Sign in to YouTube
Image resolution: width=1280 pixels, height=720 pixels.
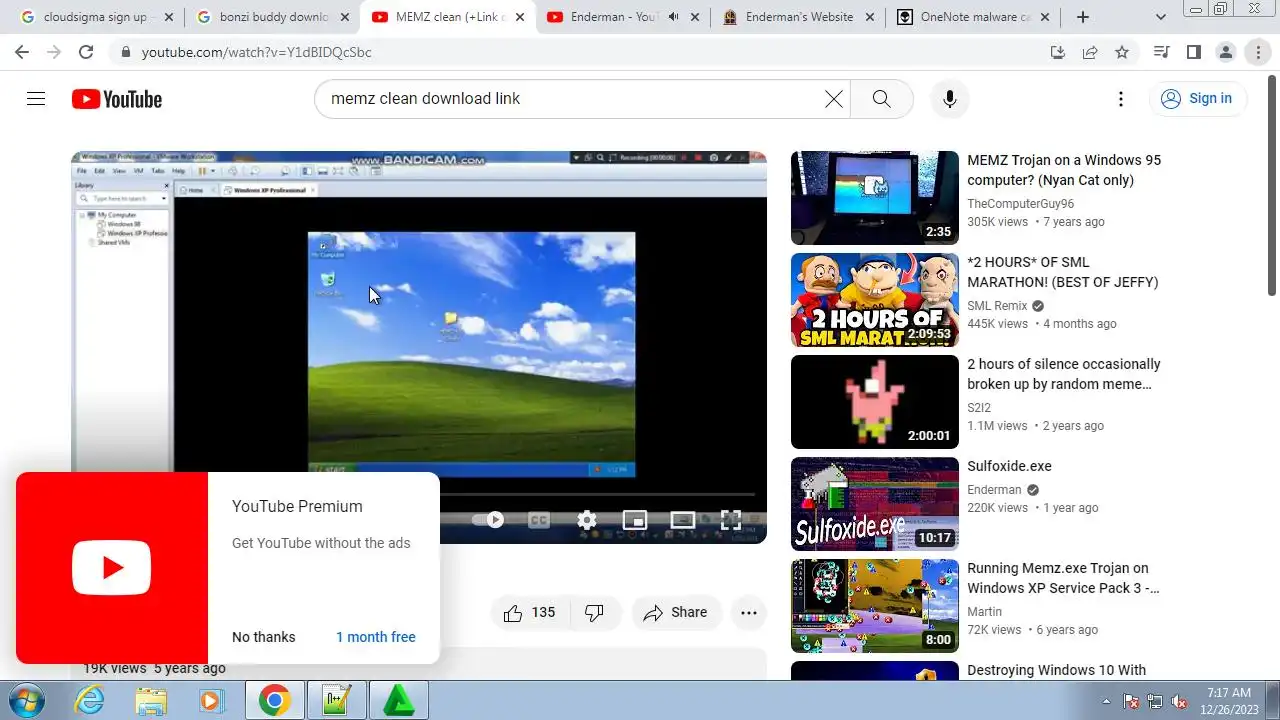click(x=1198, y=98)
